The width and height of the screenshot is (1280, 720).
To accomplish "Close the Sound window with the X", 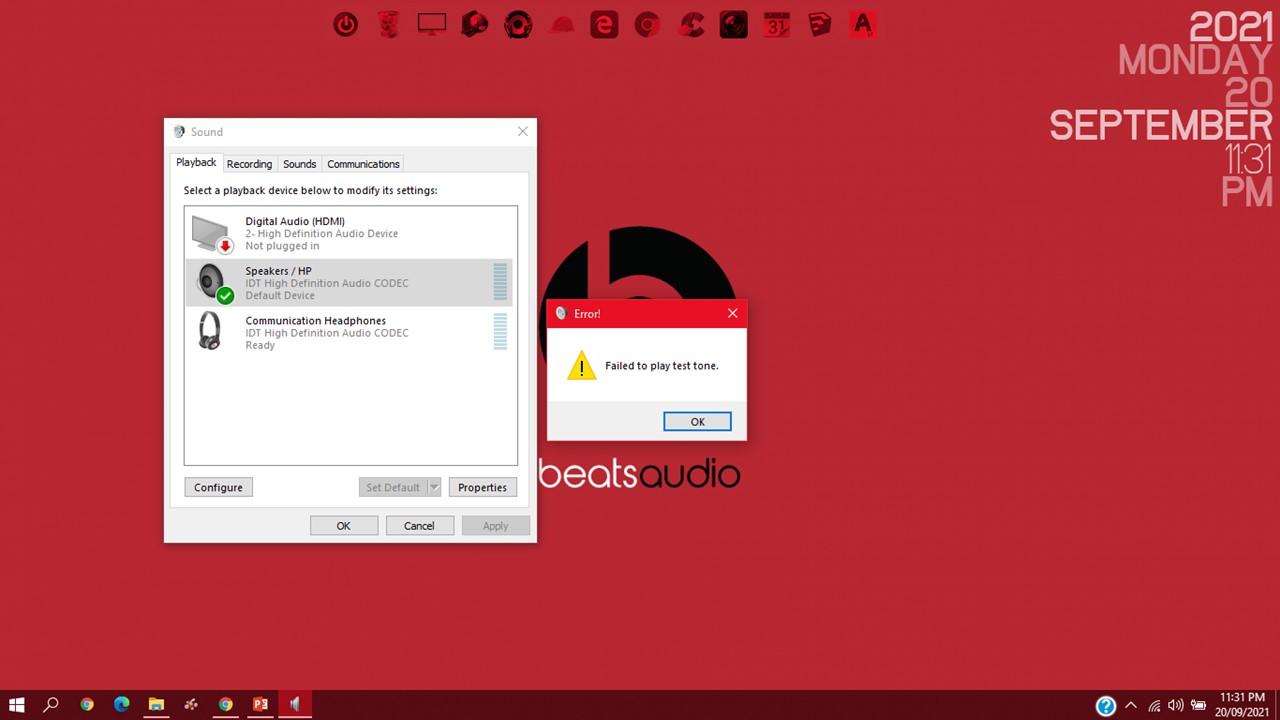I will 522,131.
